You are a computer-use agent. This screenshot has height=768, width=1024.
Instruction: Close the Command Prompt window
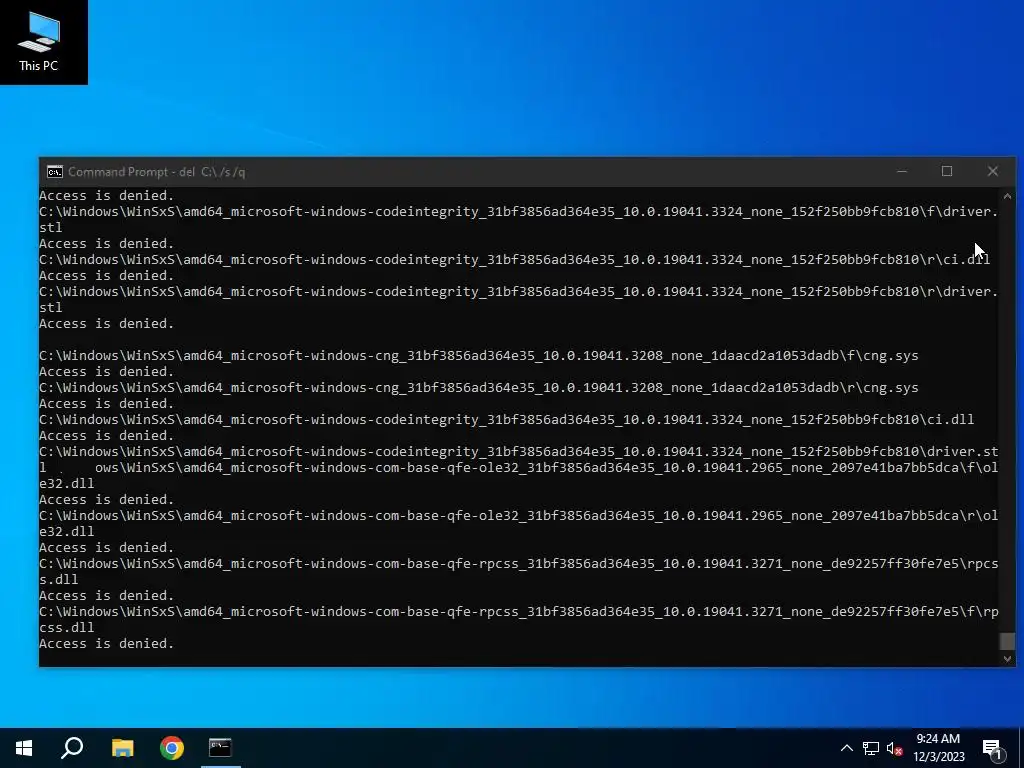[x=993, y=171]
